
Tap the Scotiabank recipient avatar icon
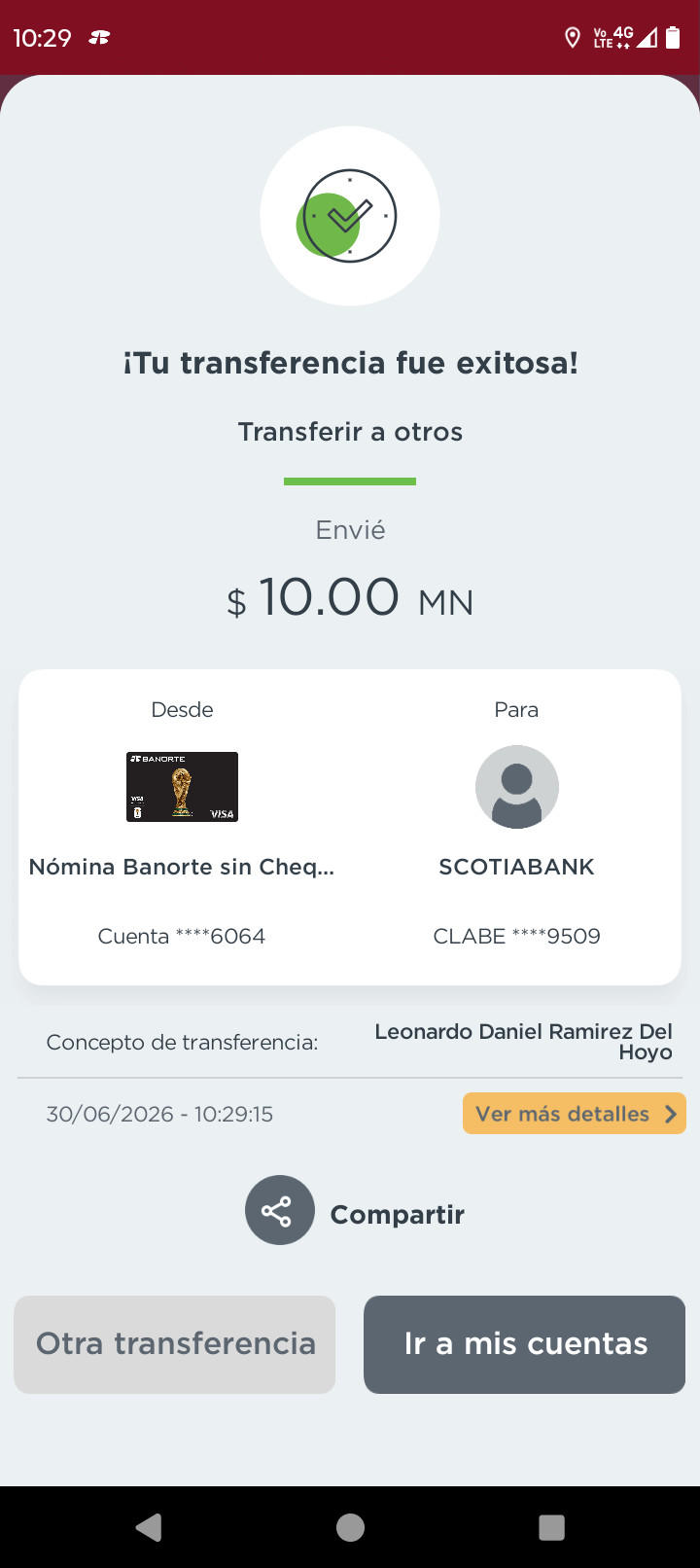click(516, 787)
